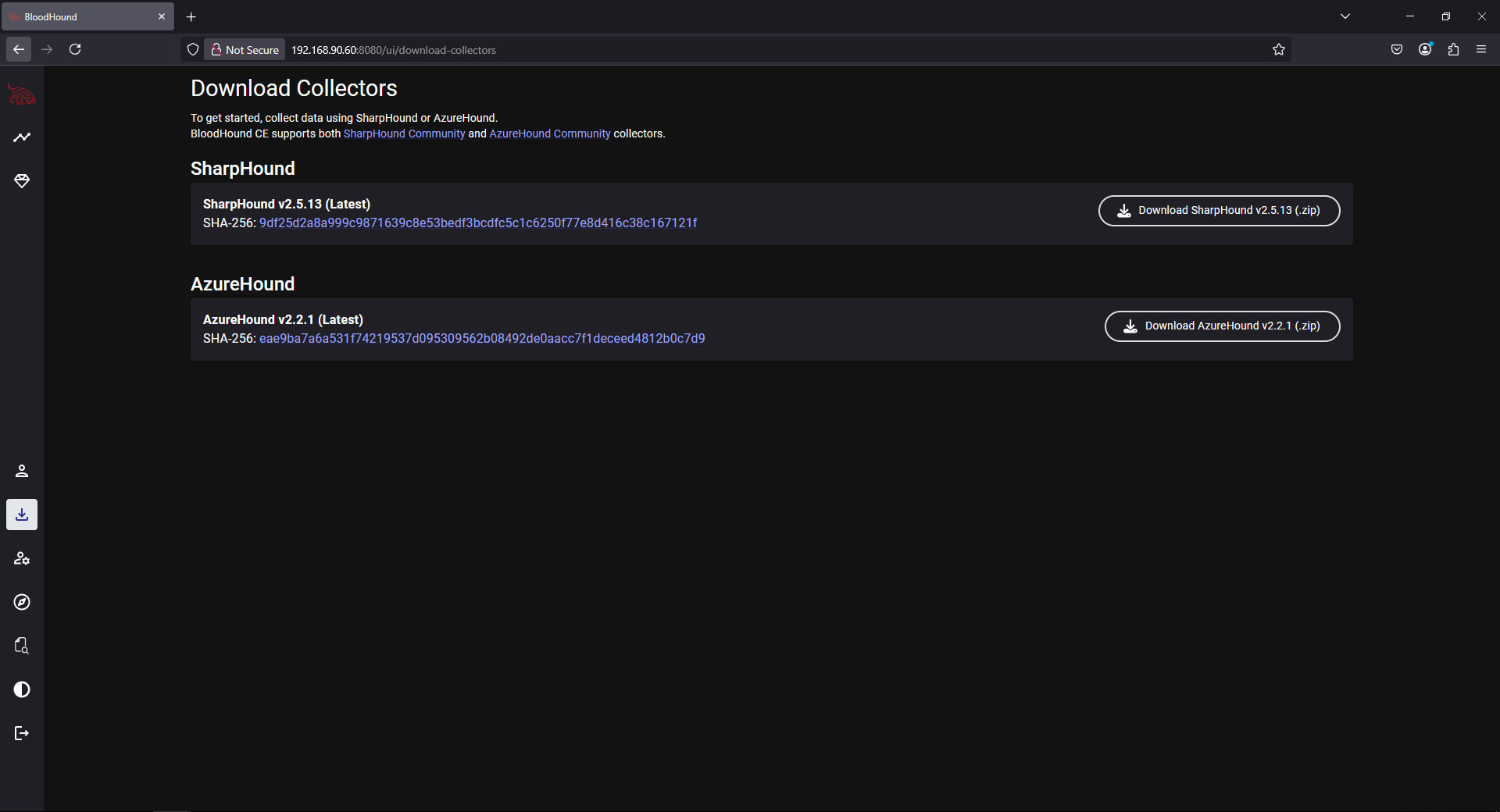1500x812 pixels.
Task: Click the Download Collectors page heading
Action: [294, 88]
